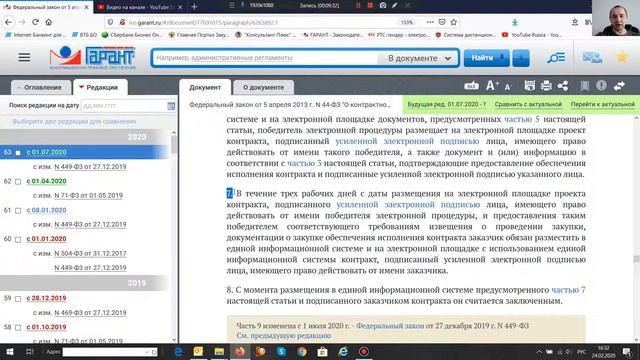Screen dimensions: 640x360
Task: Click 'Сравнить с актуальной' link
Action: [x=528, y=104]
